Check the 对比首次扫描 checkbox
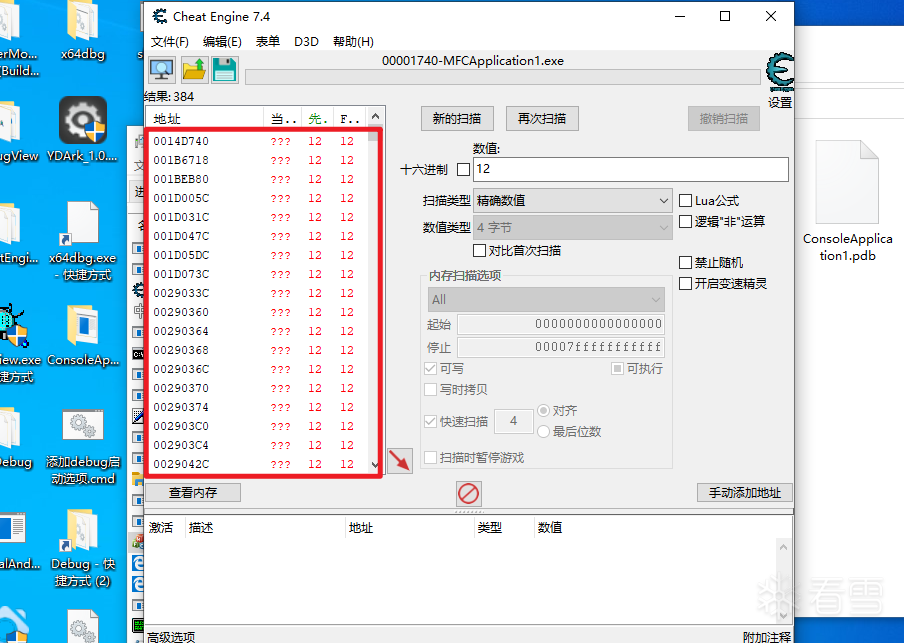Viewport: 904px width, 643px height. (x=479, y=250)
